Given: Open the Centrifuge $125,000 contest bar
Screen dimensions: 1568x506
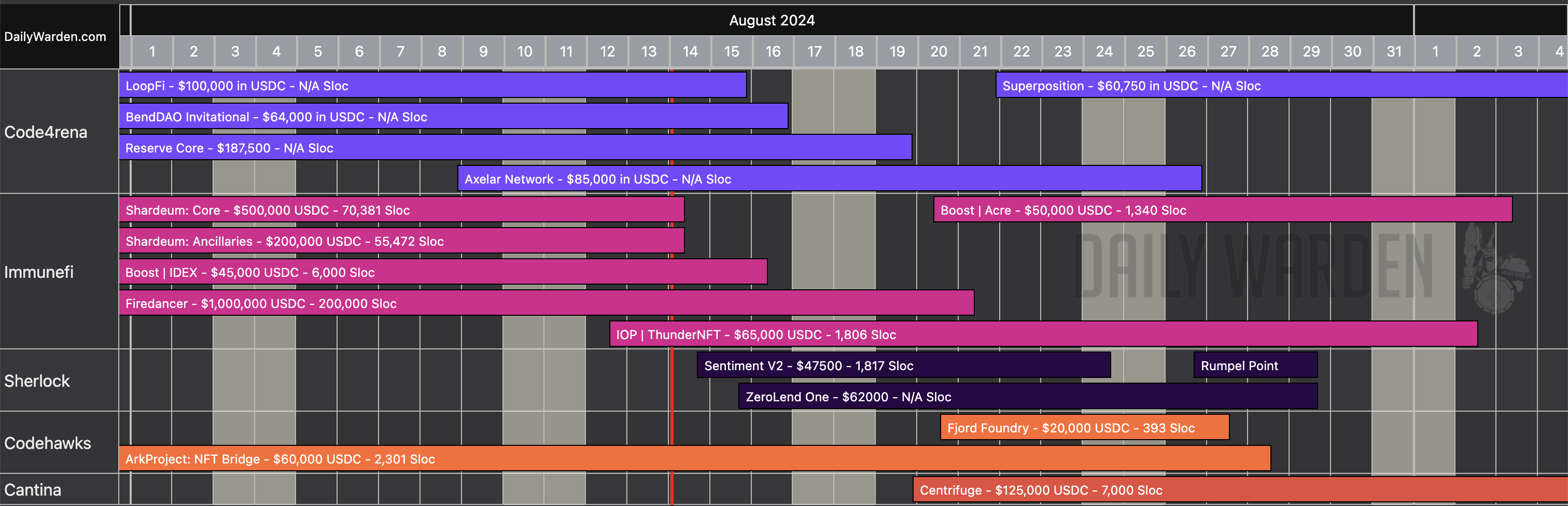Looking at the screenshot, I should [1240, 489].
